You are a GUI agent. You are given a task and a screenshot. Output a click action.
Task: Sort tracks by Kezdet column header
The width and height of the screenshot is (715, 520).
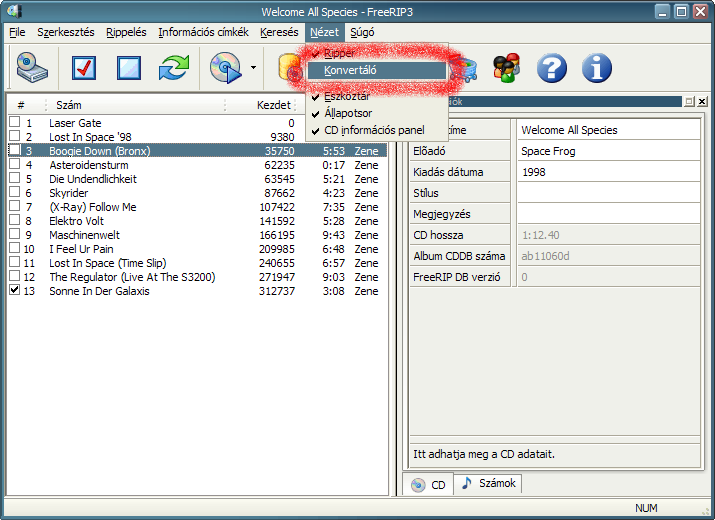pyautogui.click(x=261, y=105)
